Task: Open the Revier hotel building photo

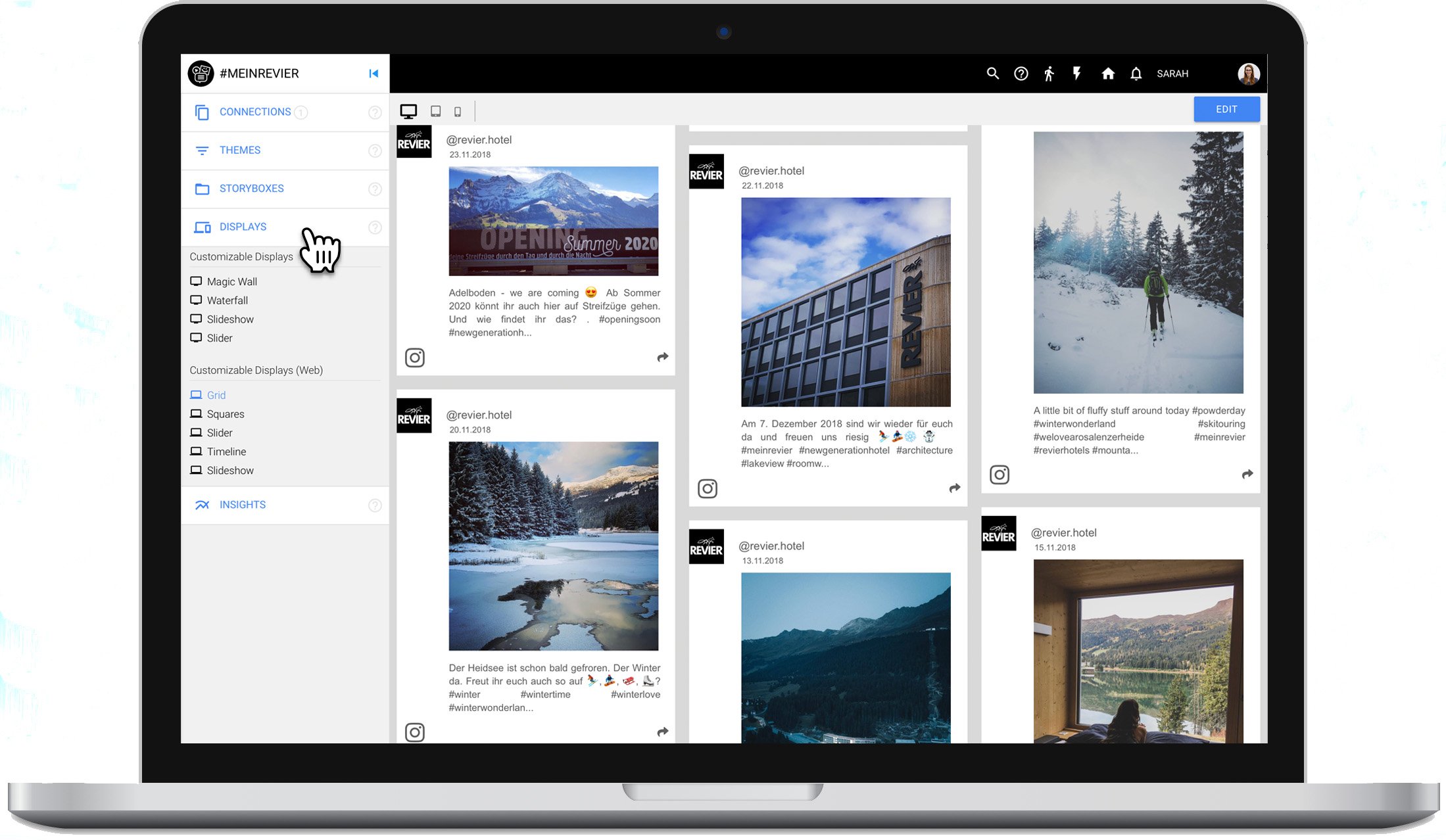Action: pyautogui.click(x=846, y=302)
